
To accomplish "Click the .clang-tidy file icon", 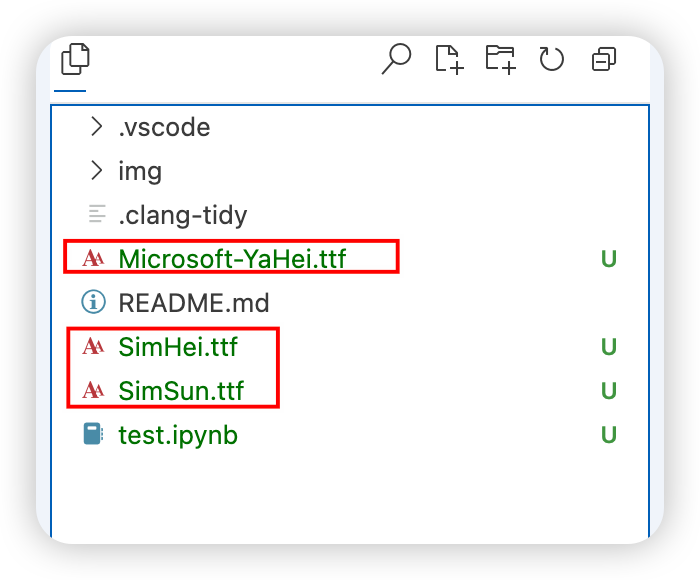I will pos(97,214).
